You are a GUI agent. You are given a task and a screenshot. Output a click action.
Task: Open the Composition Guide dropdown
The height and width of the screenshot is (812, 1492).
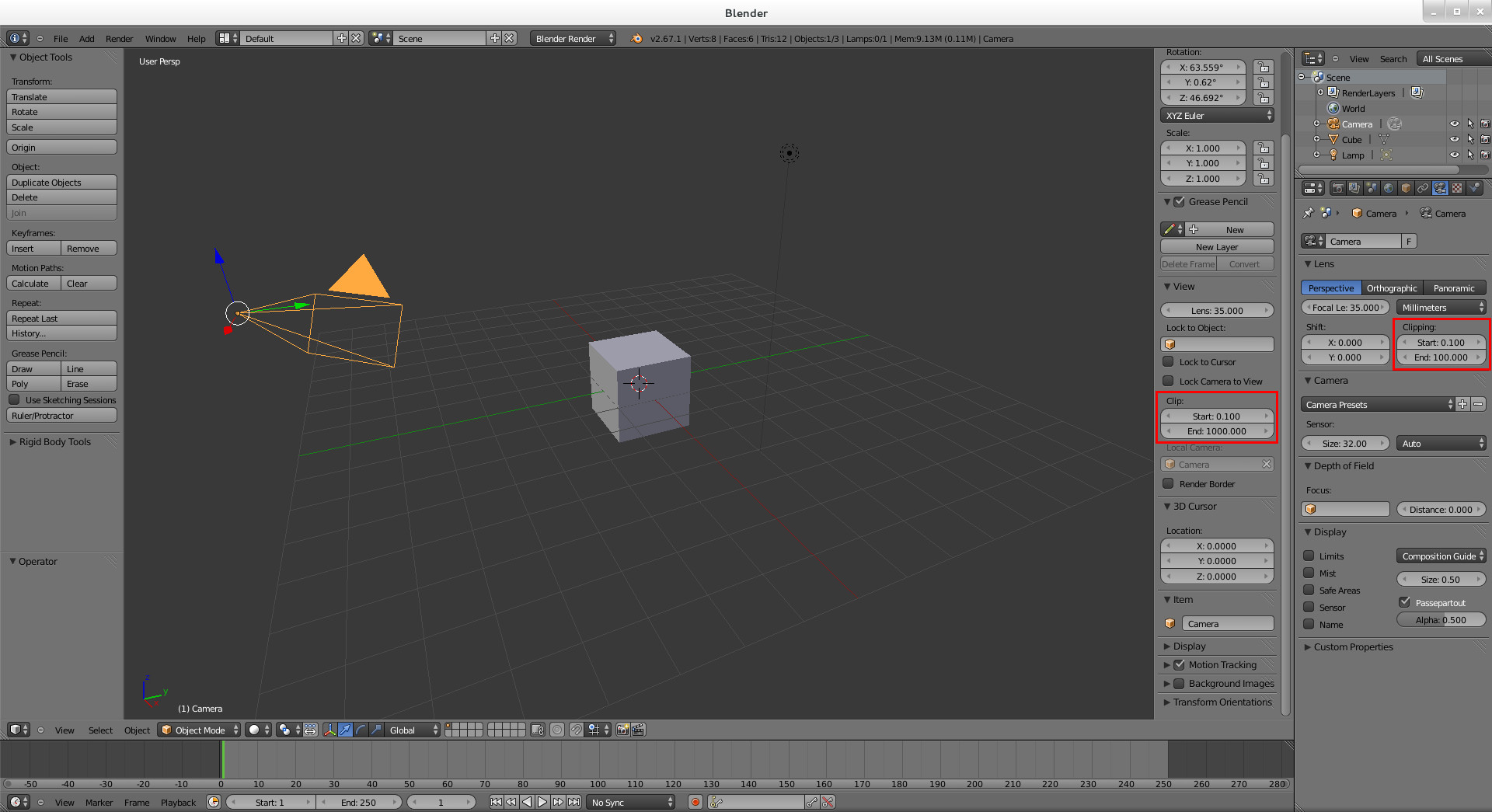[x=1441, y=556]
